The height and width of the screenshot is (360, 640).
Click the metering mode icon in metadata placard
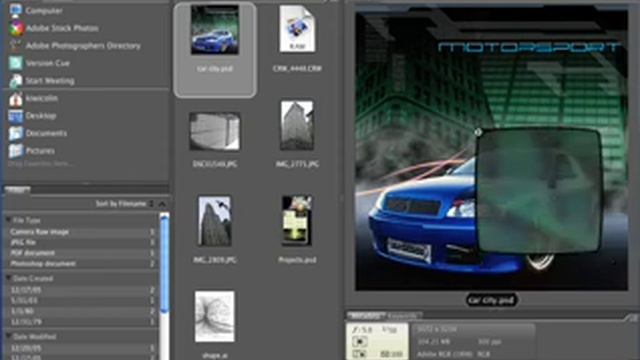click(x=360, y=342)
